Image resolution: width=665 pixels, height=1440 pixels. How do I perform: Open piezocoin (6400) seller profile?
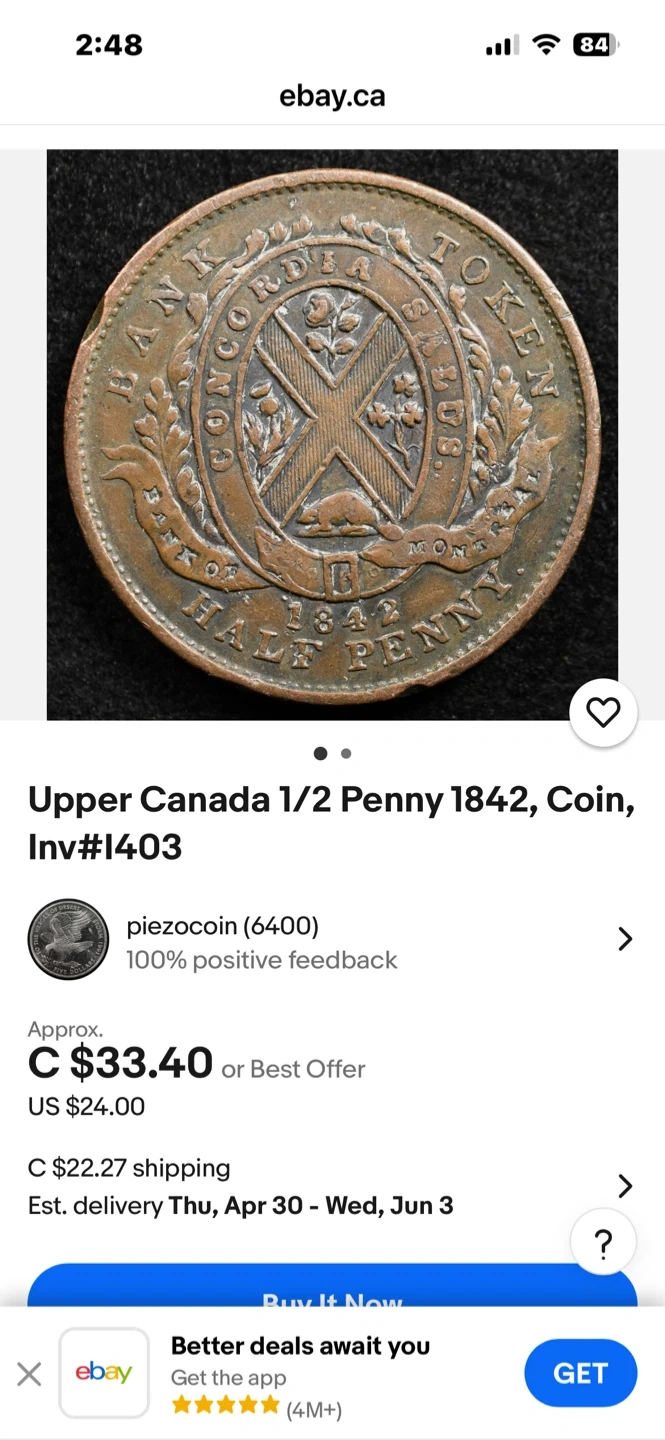pyautogui.click(x=222, y=926)
